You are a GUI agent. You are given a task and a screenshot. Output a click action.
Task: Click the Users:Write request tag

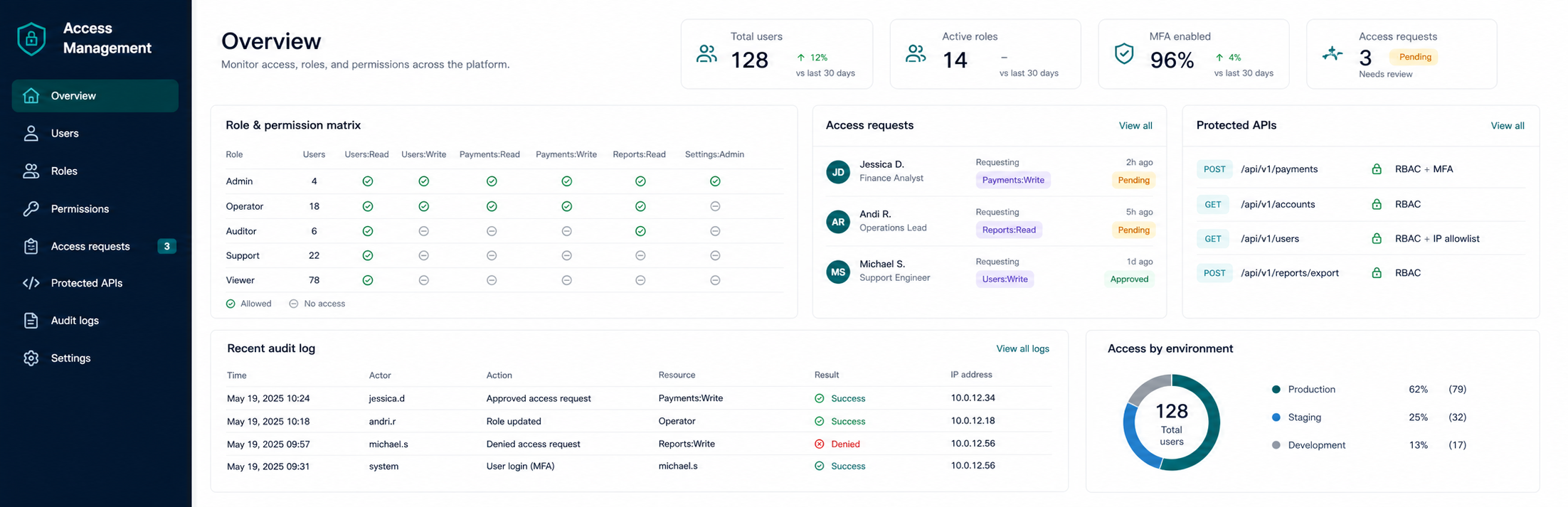tap(1005, 279)
